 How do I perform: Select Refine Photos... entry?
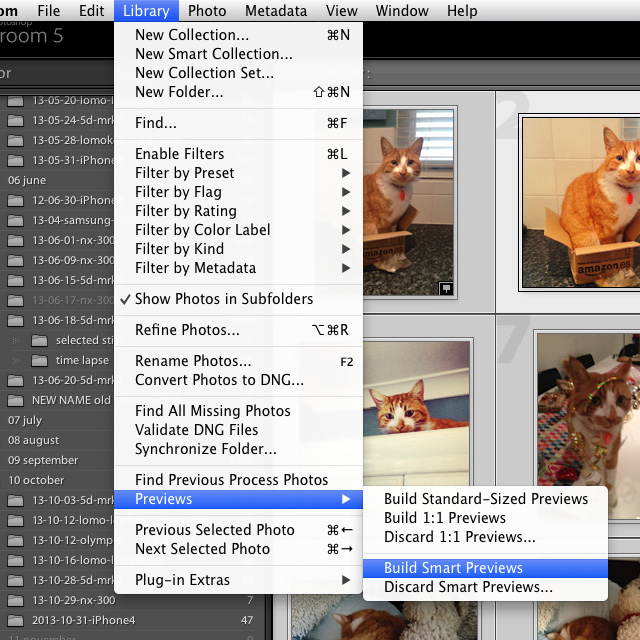tap(238, 330)
